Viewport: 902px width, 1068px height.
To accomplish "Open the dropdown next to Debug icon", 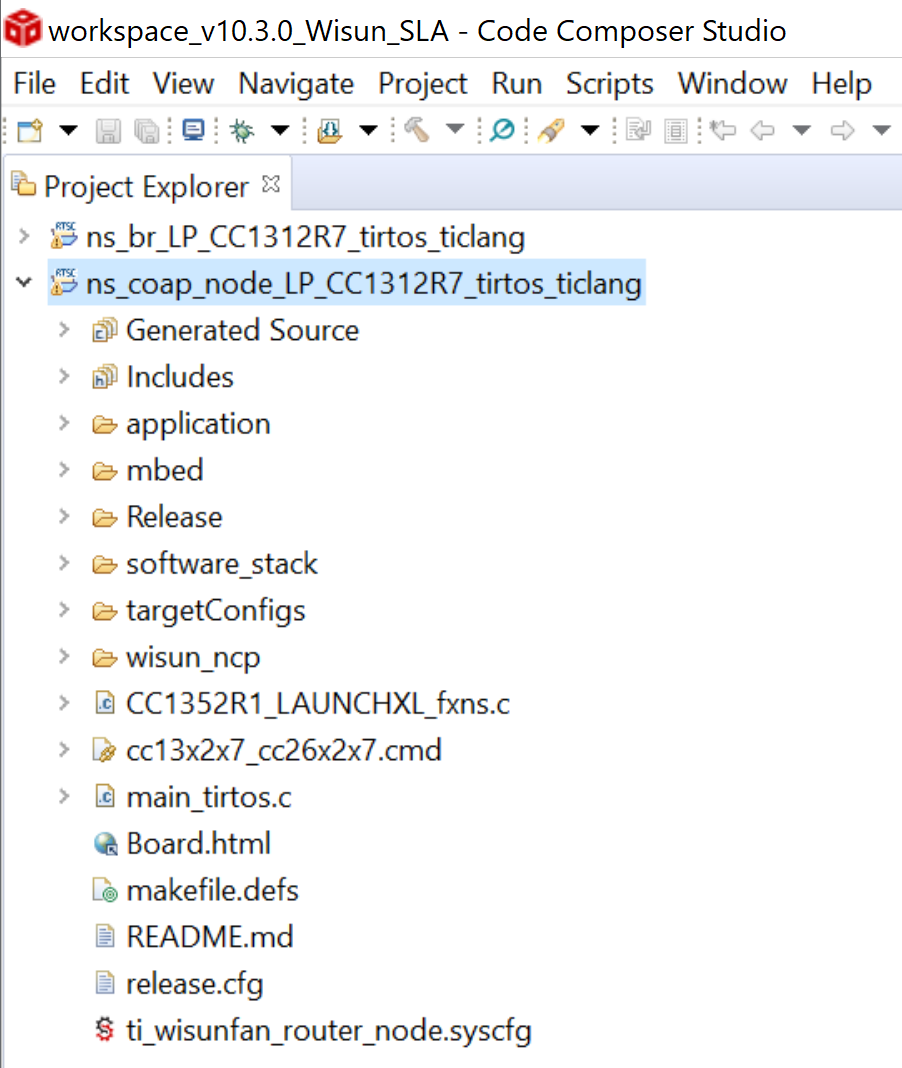I will (280, 130).
